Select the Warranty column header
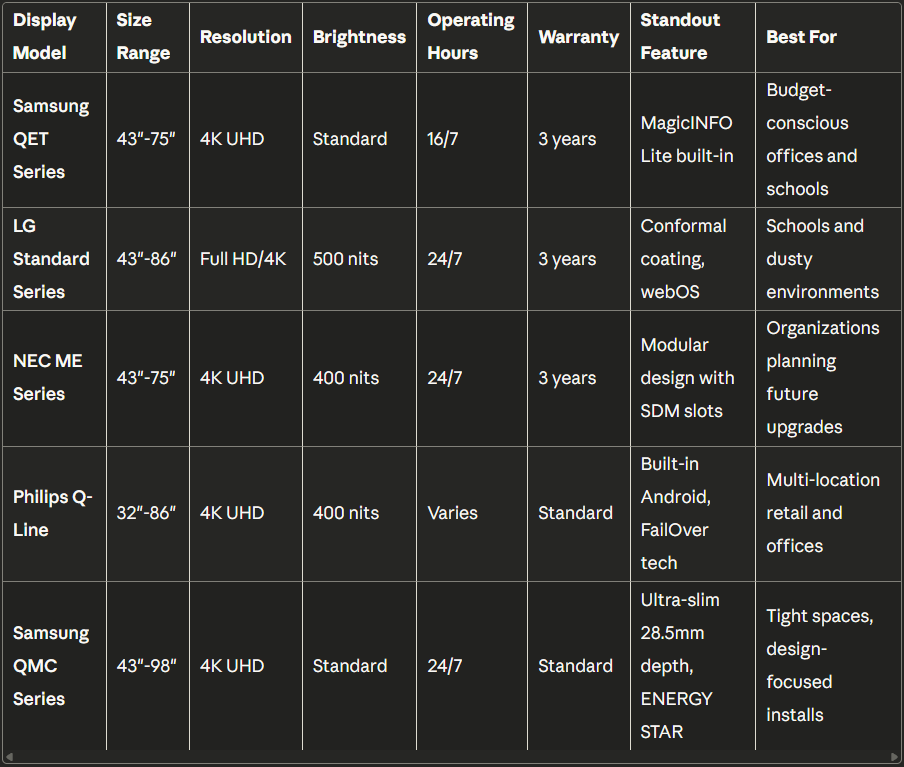 point(578,37)
